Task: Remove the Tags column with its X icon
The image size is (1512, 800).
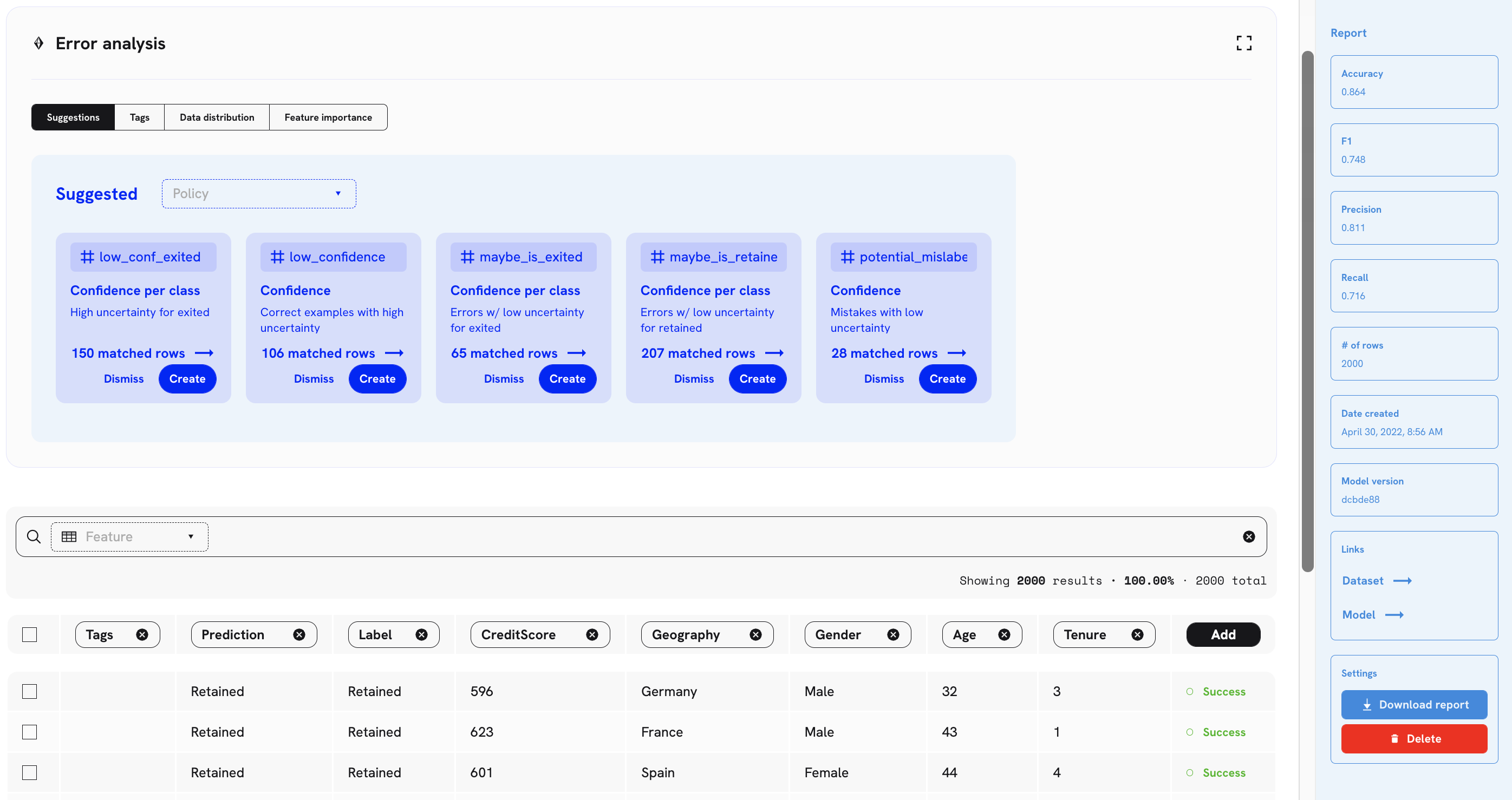Action: pyautogui.click(x=142, y=634)
